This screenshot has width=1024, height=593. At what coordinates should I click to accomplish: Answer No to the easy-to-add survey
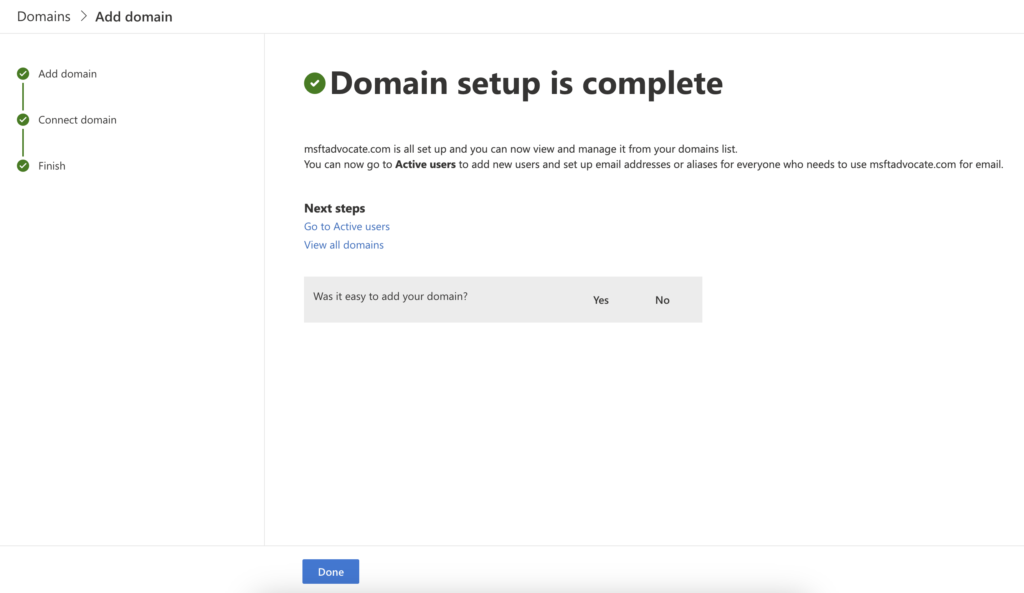pos(662,300)
